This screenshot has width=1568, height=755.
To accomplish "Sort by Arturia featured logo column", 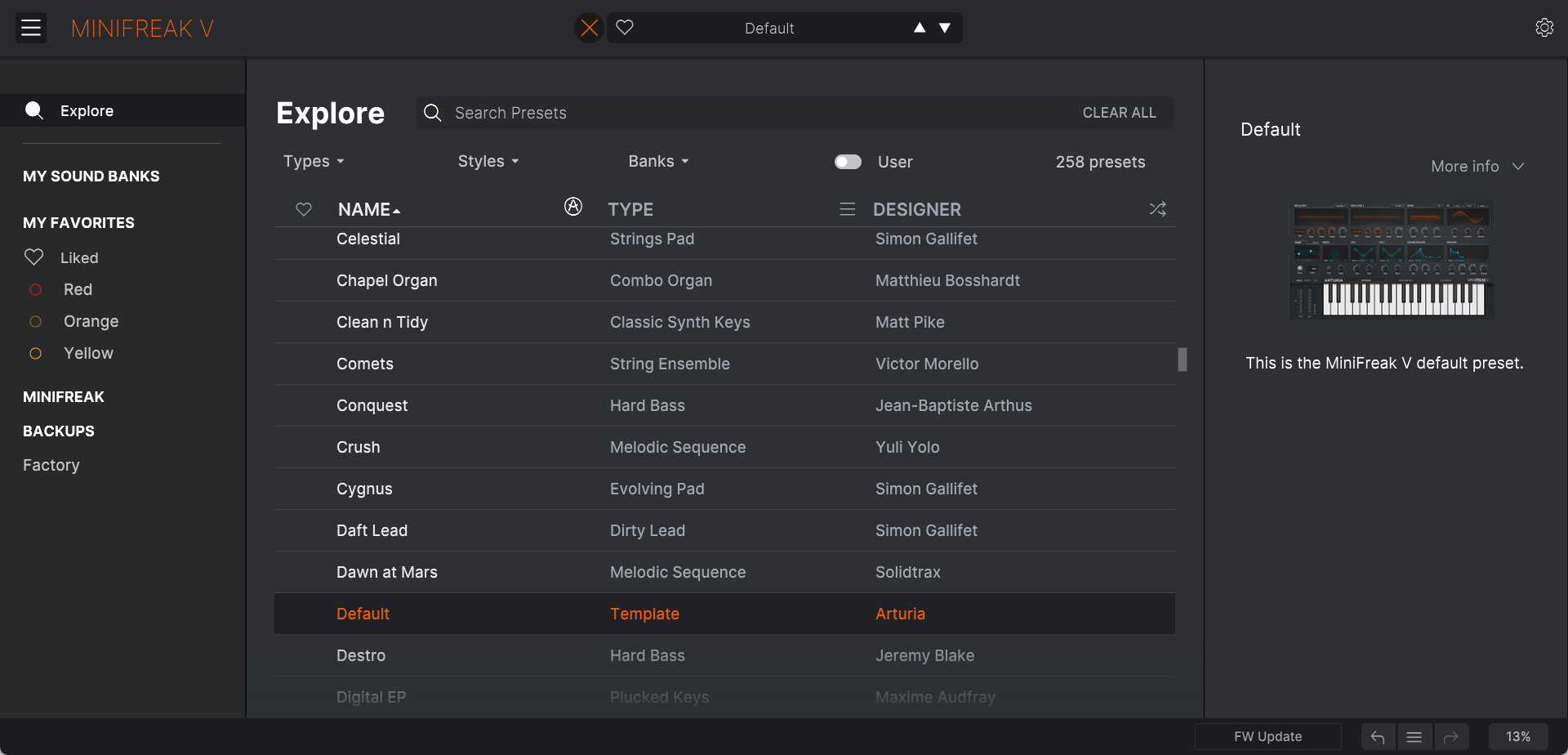I will [573, 207].
